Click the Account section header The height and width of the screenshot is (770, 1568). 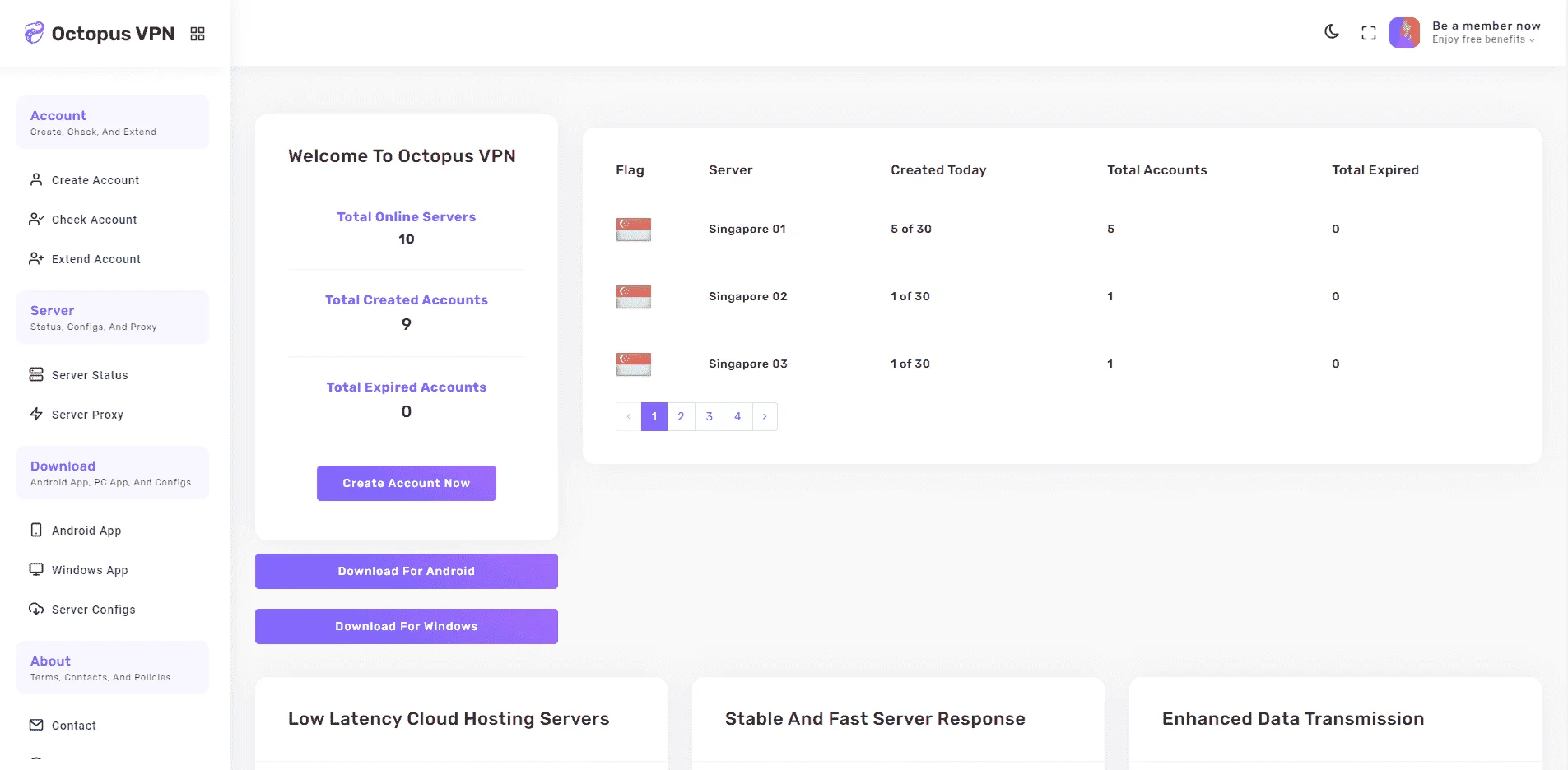click(x=113, y=123)
